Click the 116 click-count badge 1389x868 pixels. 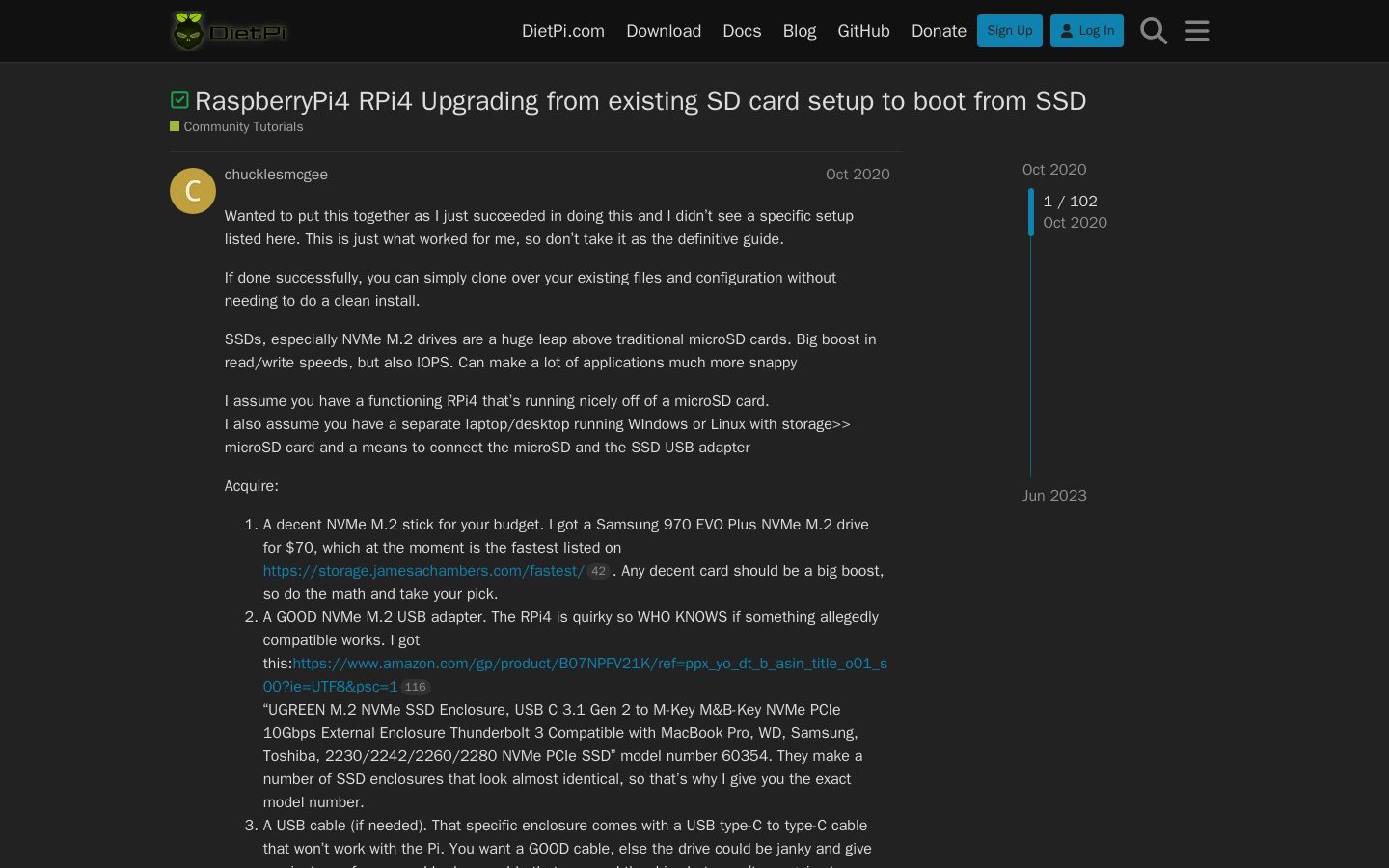tap(415, 687)
